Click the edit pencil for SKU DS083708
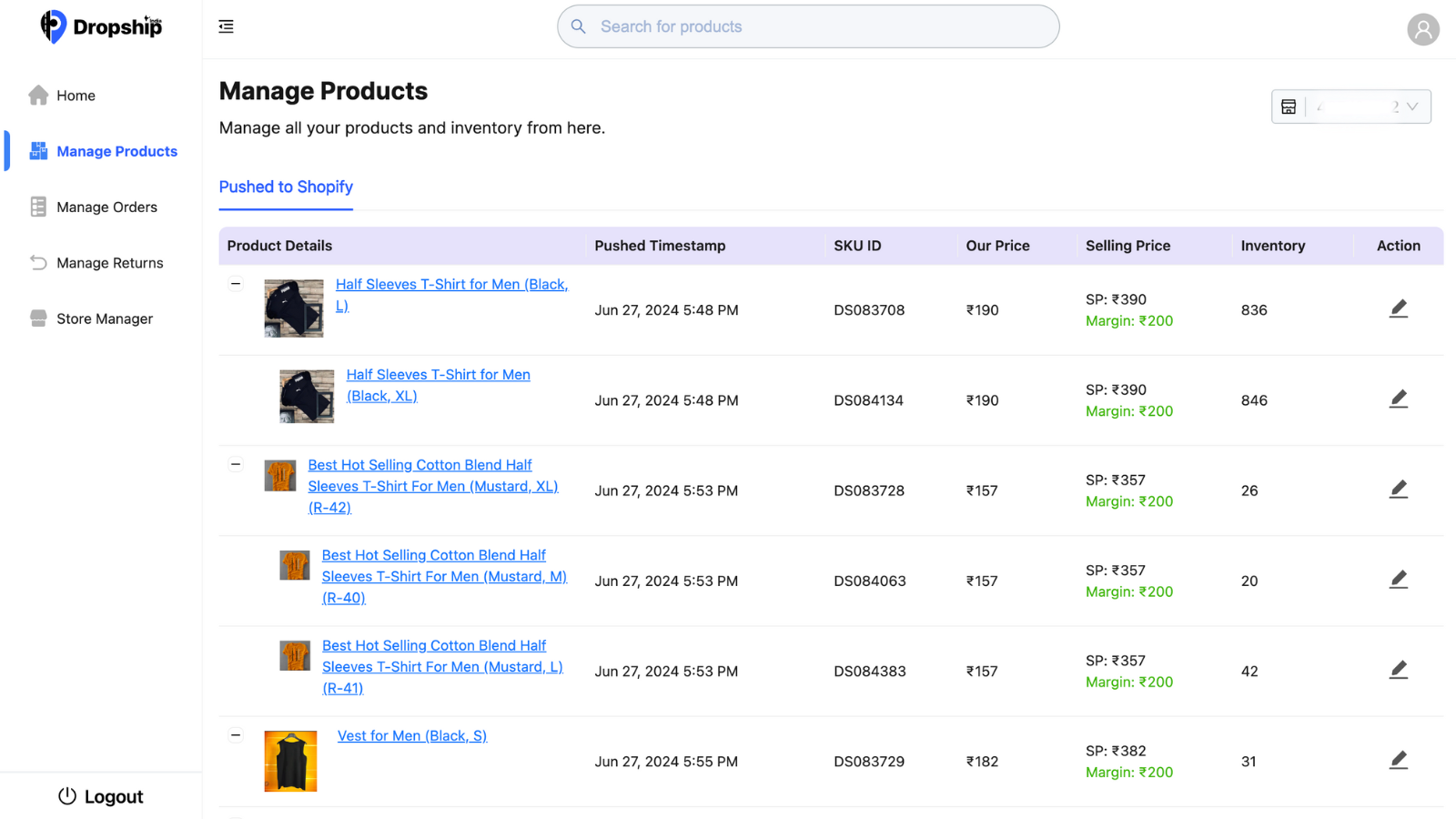This screenshot has width=1456, height=819. [x=1399, y=309]
